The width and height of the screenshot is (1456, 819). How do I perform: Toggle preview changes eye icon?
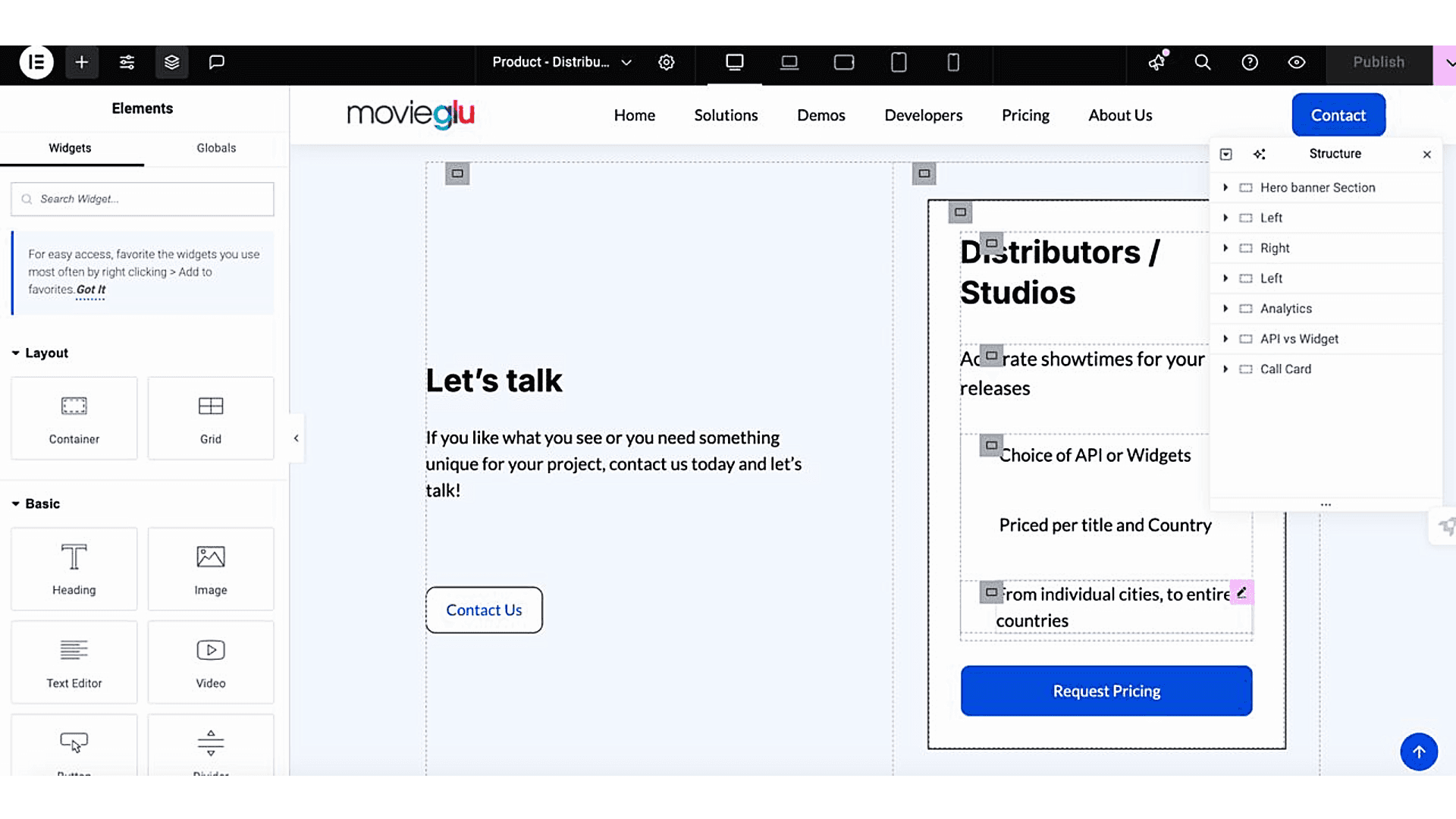click(x=1297, y=62)
